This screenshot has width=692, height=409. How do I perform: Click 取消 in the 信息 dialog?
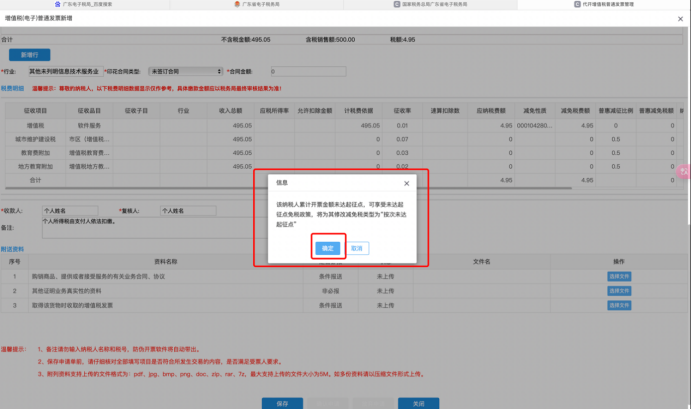coord(357,247)
